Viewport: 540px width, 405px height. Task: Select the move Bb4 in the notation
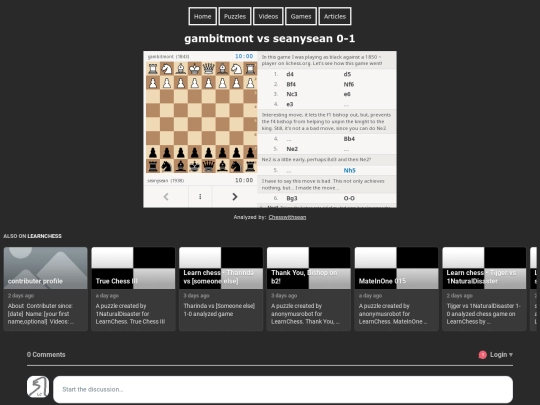[349, 139]
